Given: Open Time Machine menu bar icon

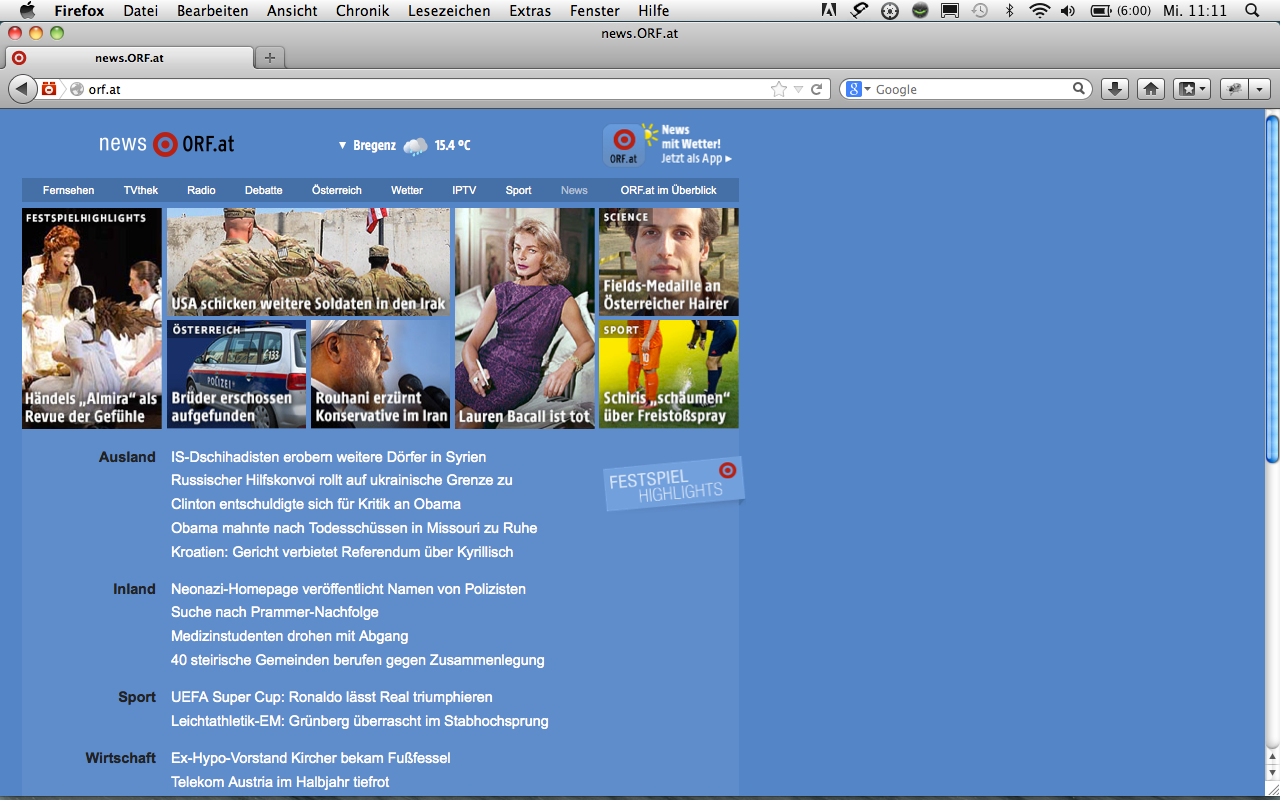Looking at the screenshot, I should coord(980,10).
